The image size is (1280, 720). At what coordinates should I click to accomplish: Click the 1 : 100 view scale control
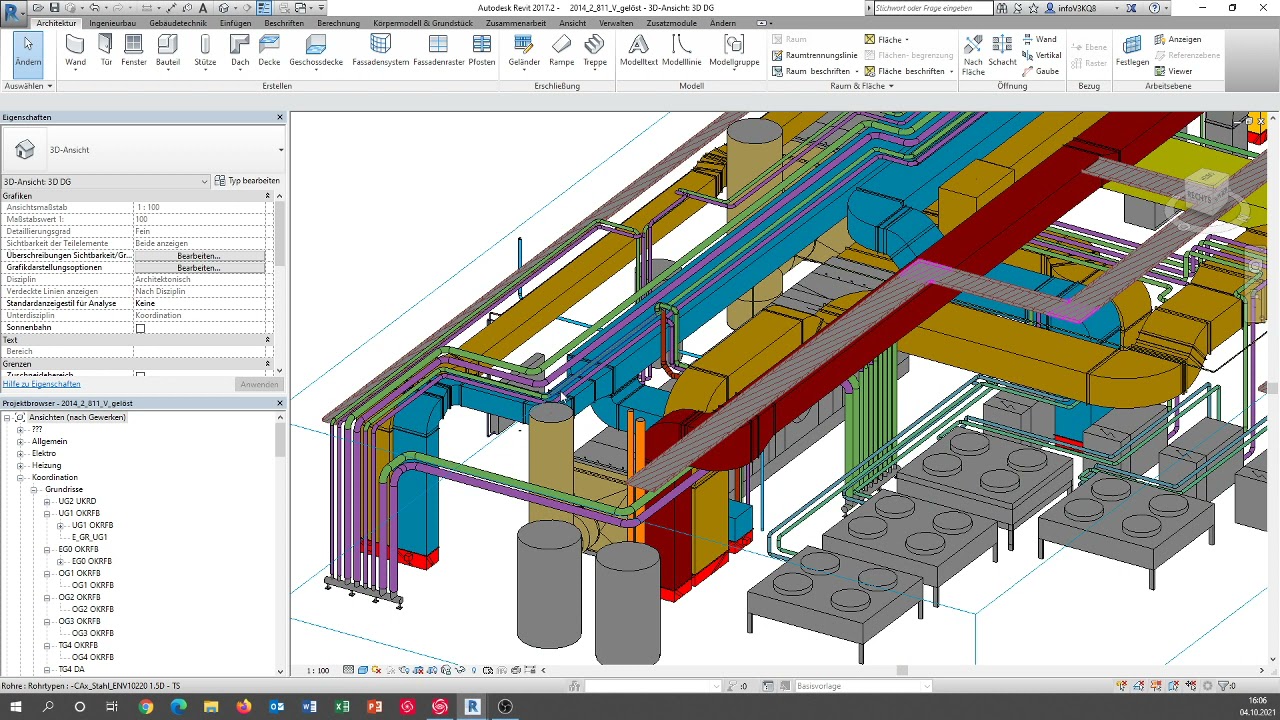(x=318, y=670)
